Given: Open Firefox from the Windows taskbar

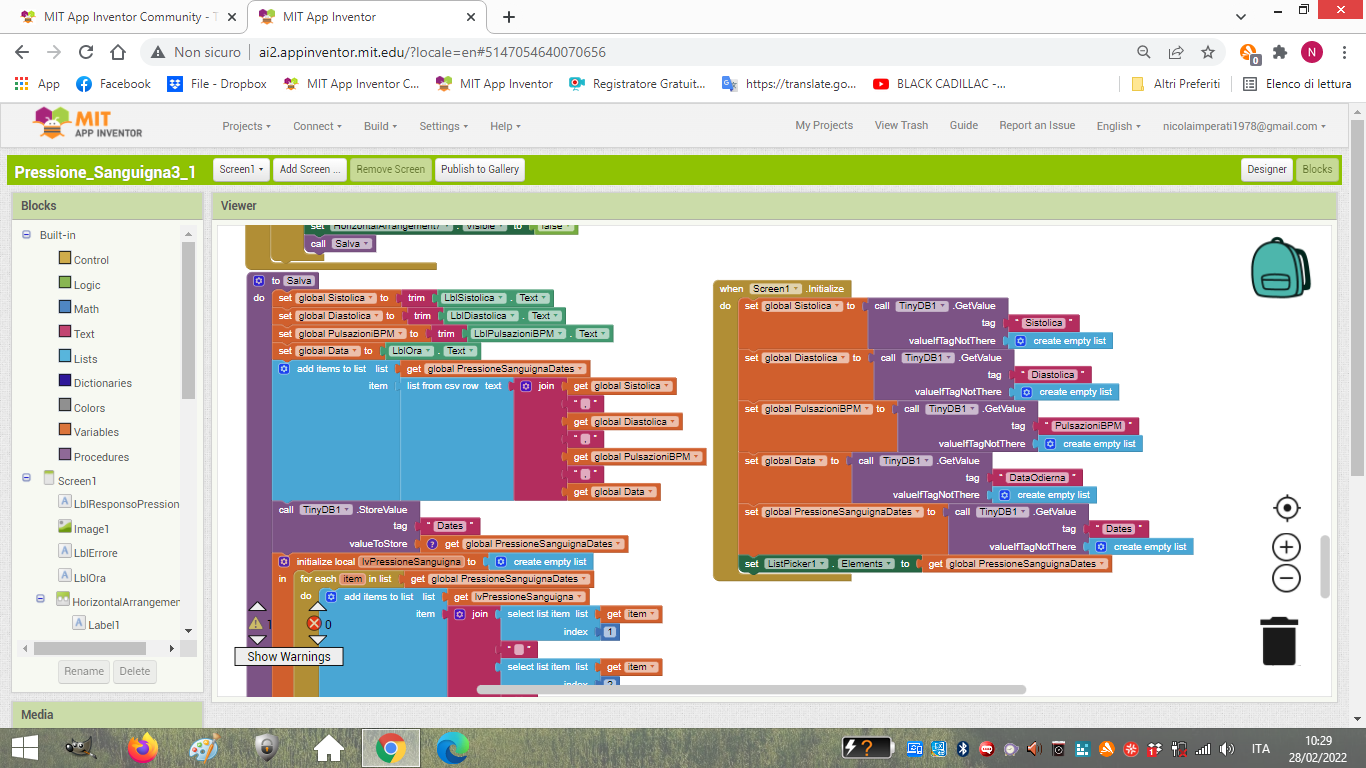Looking at the screenshot, I should (143, 747).
